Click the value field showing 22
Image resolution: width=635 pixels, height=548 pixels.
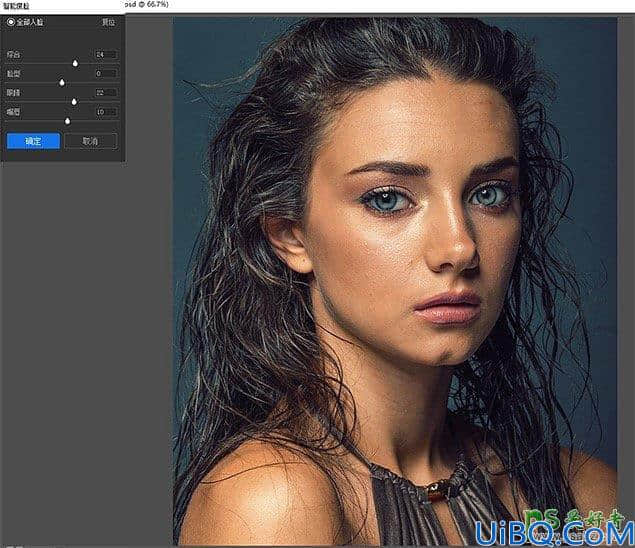tap(107, 92)
